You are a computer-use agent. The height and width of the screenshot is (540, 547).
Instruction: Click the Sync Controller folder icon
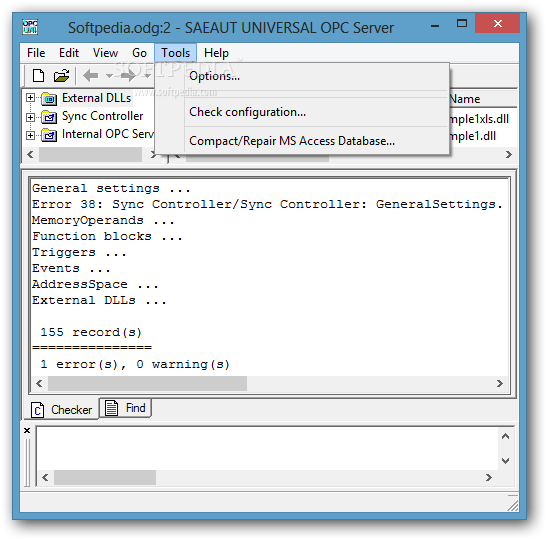pos(49,117)
